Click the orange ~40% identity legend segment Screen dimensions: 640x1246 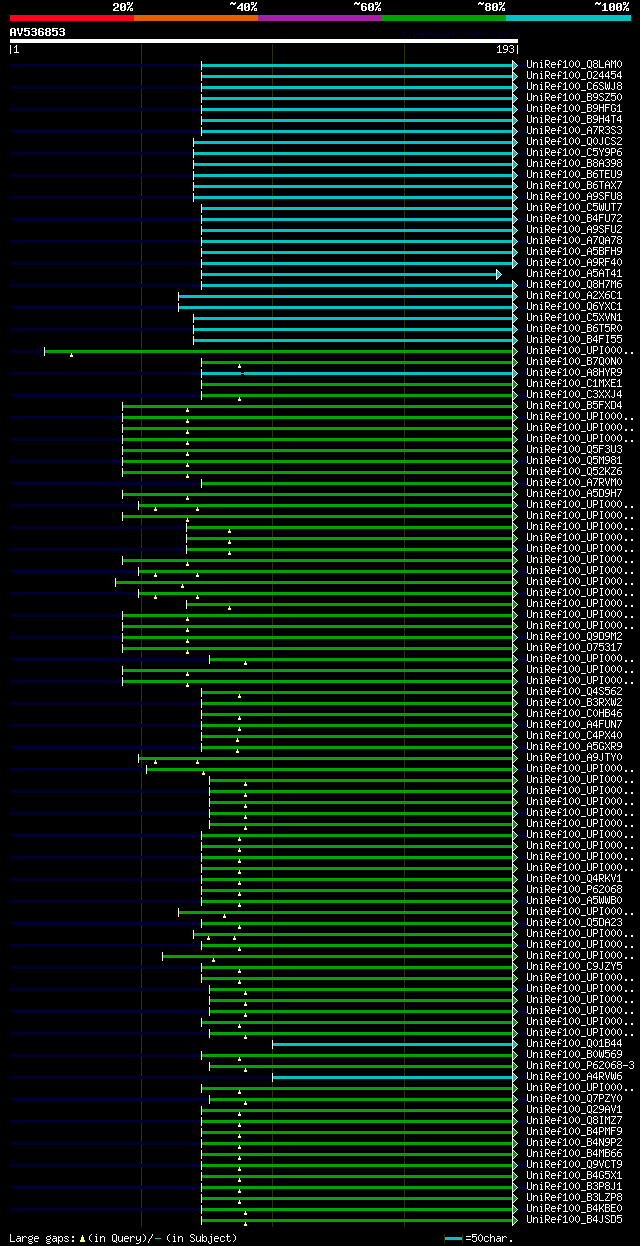[x=196, y=18]
